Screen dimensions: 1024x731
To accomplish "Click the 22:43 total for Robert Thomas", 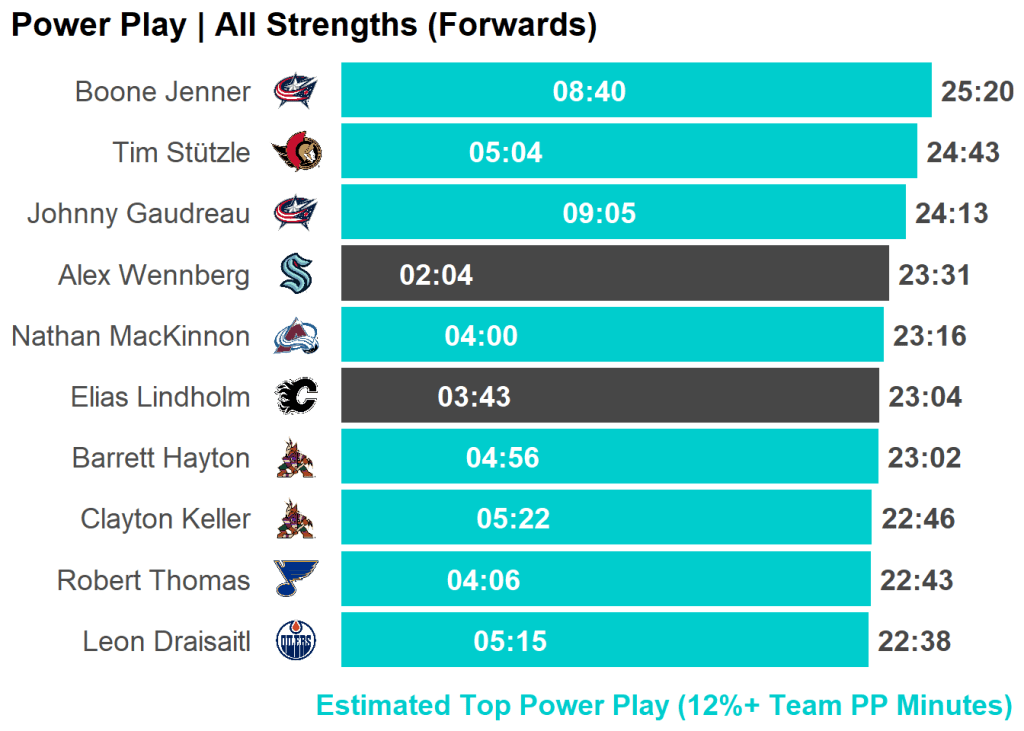I will point(916,580).
